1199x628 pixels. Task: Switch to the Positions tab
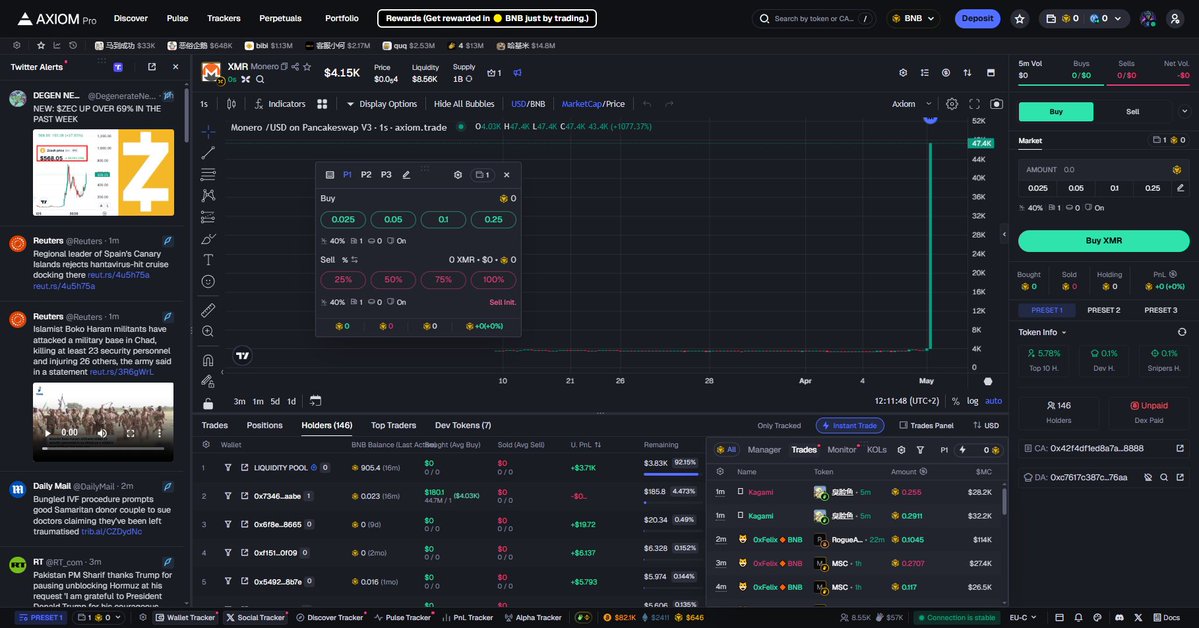tap(265, 425)
